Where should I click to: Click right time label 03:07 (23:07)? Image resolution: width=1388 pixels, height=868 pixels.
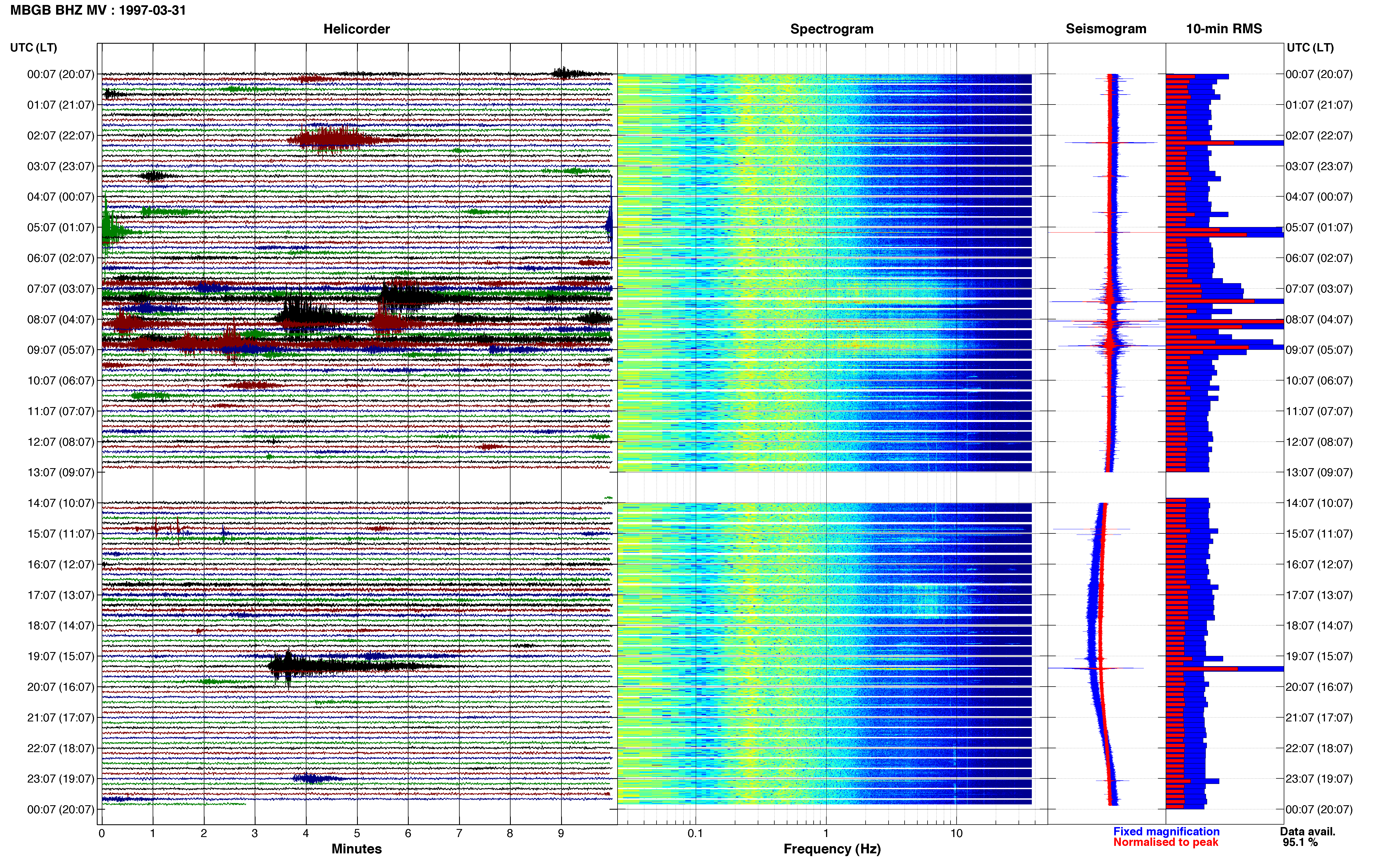coord(1319,166)
